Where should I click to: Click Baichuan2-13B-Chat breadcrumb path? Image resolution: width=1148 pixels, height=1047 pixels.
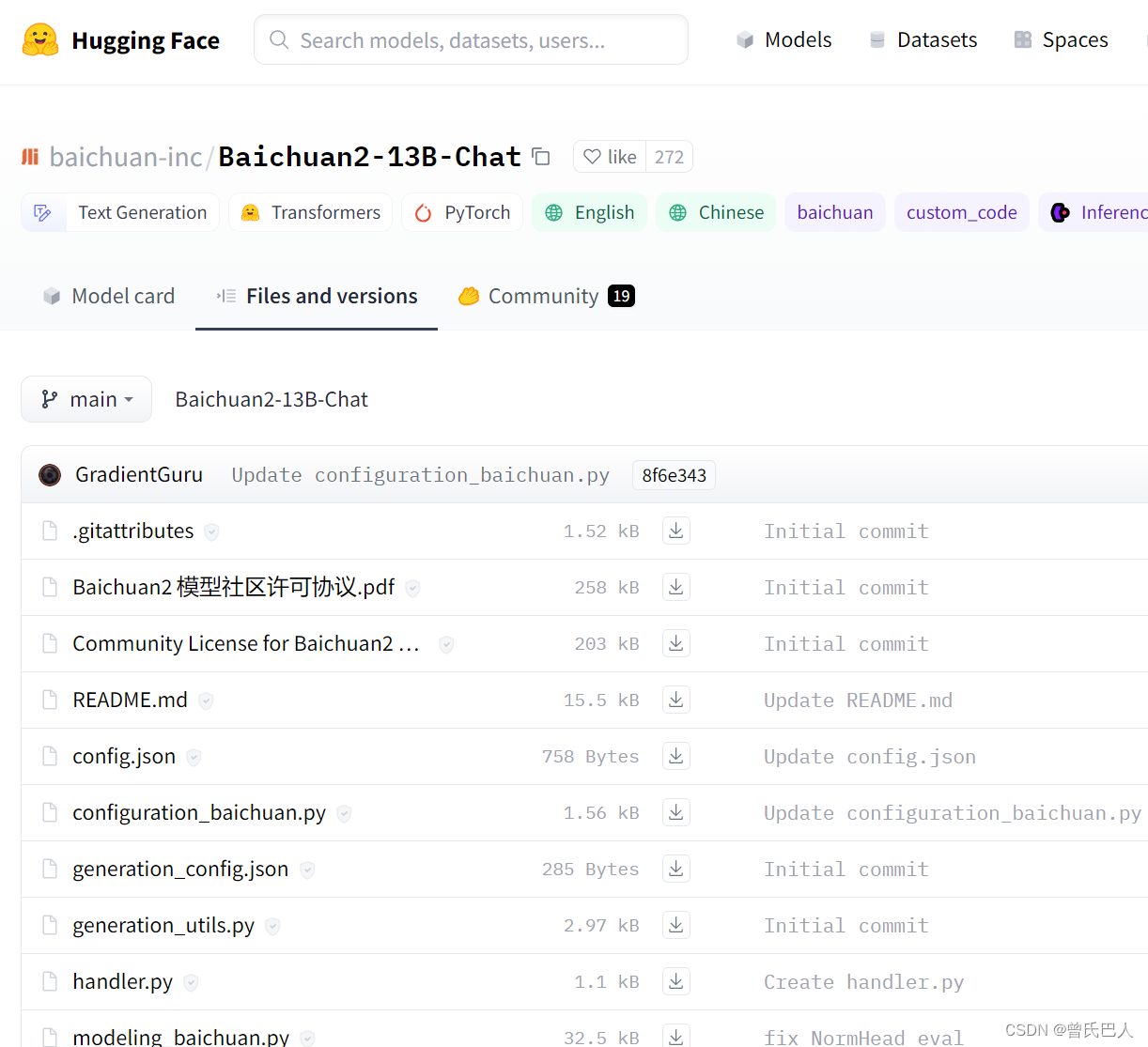click(271, 399)
